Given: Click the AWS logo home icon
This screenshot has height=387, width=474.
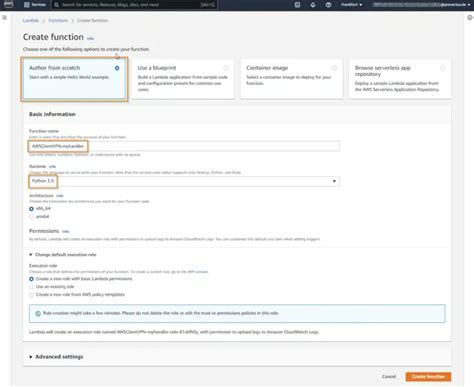Looking at the screenshot, I should (8, 4).
